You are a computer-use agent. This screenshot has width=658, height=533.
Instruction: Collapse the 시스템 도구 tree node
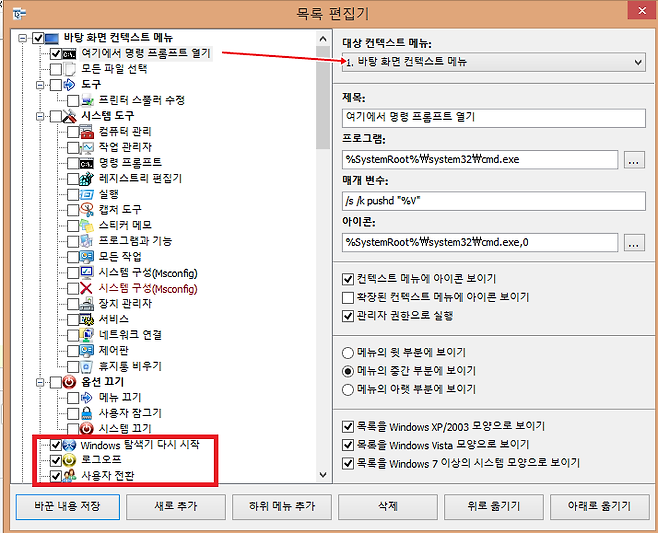pos(25,116)
